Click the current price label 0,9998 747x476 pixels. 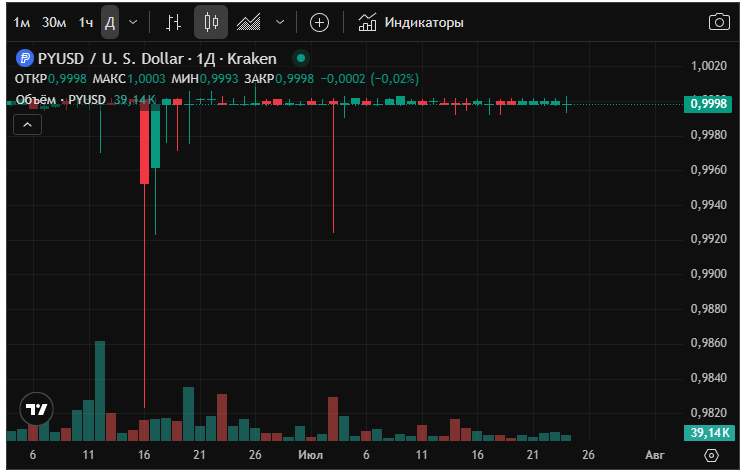pos(708,104)
